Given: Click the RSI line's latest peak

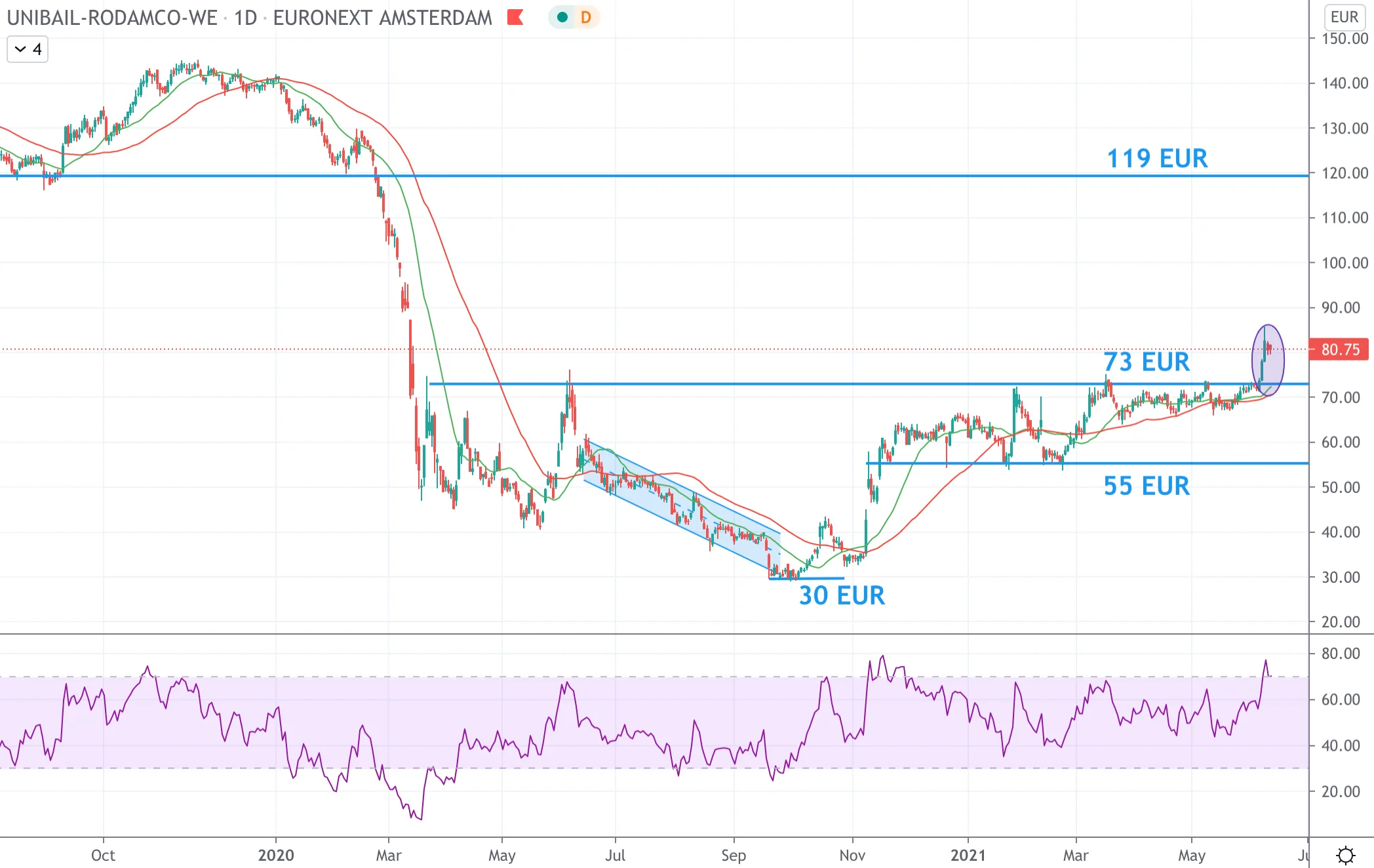Looking at the screenshot, I should pyautogui.click(x=1266, y=661).
